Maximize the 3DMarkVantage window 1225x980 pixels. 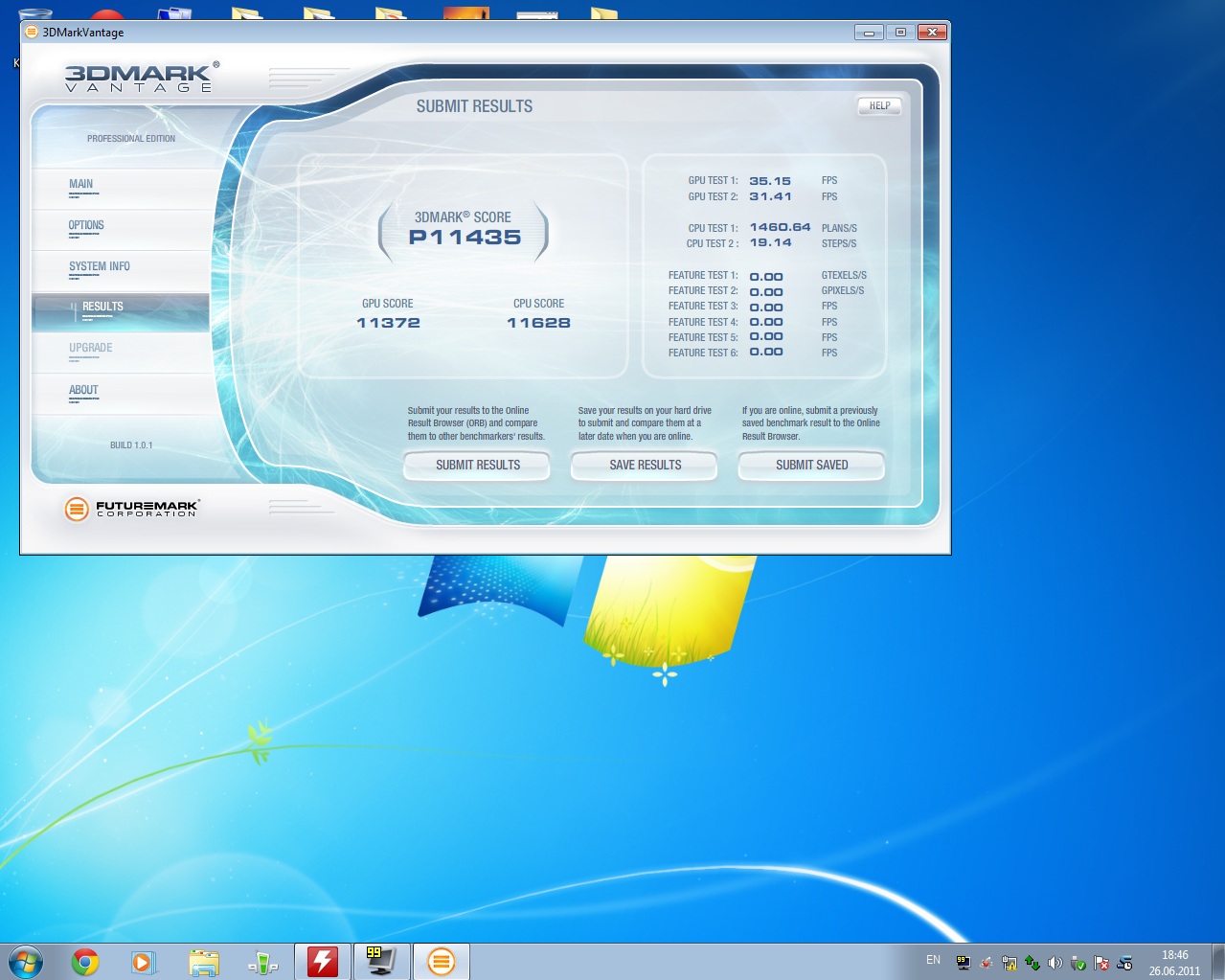click(900, 32)
